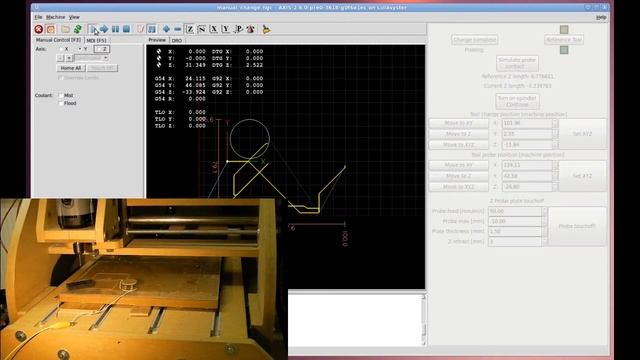Toggle block delete slash icon
Viewport: 640px width, 360px height.
coord(141,29)
